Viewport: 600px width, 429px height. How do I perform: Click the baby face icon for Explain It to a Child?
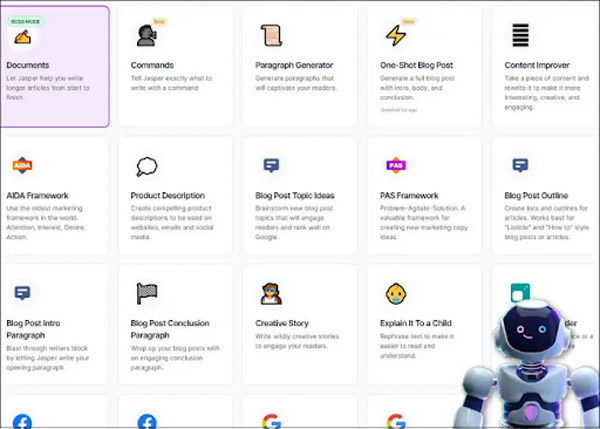click(396, 293)
